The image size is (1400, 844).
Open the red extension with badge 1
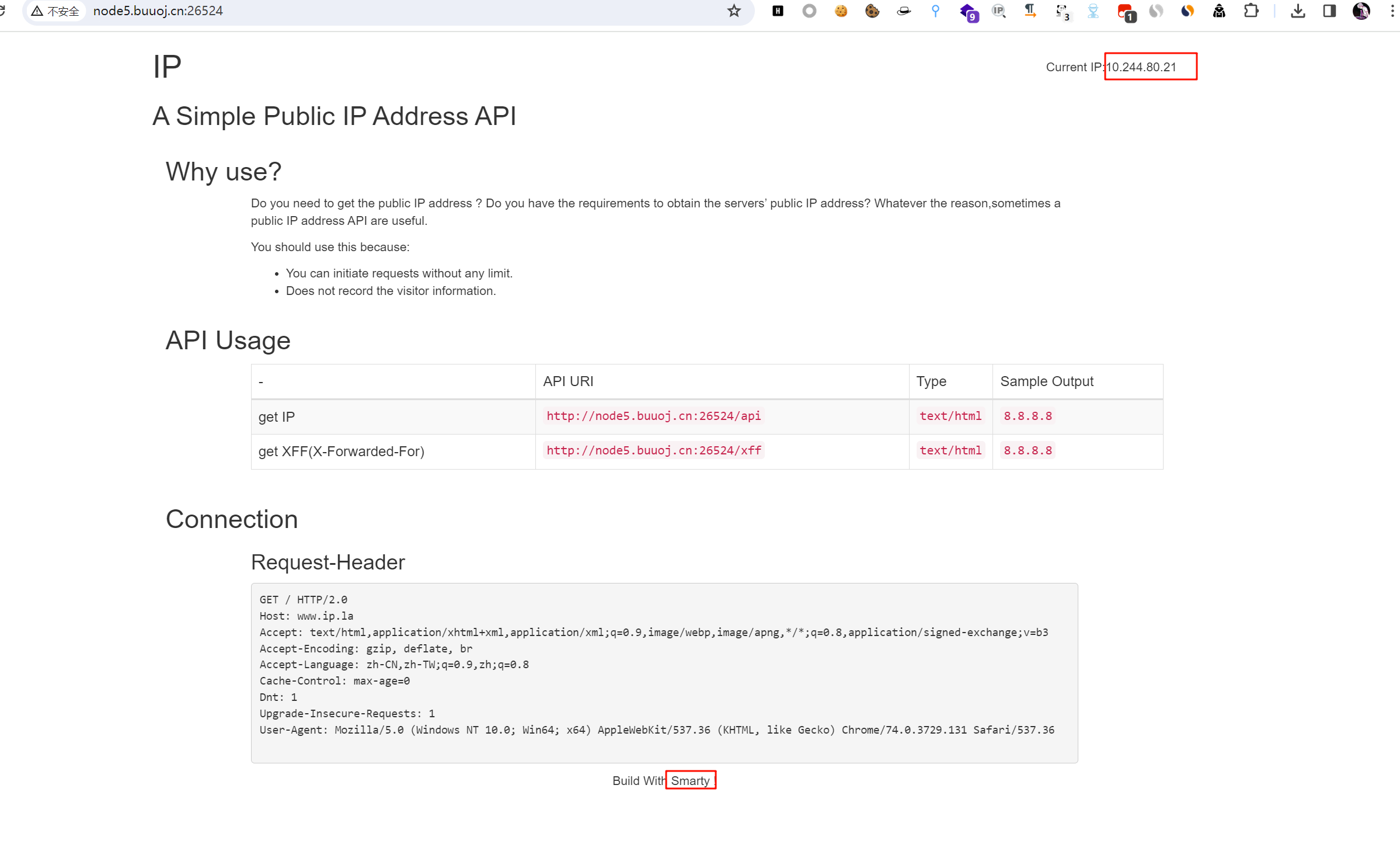tap(1125, 12)
